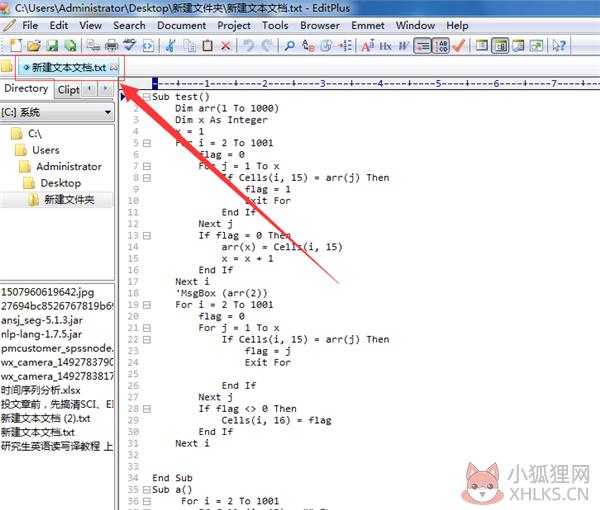Save the file with the floppy disk icon

[x=52, y=46]
